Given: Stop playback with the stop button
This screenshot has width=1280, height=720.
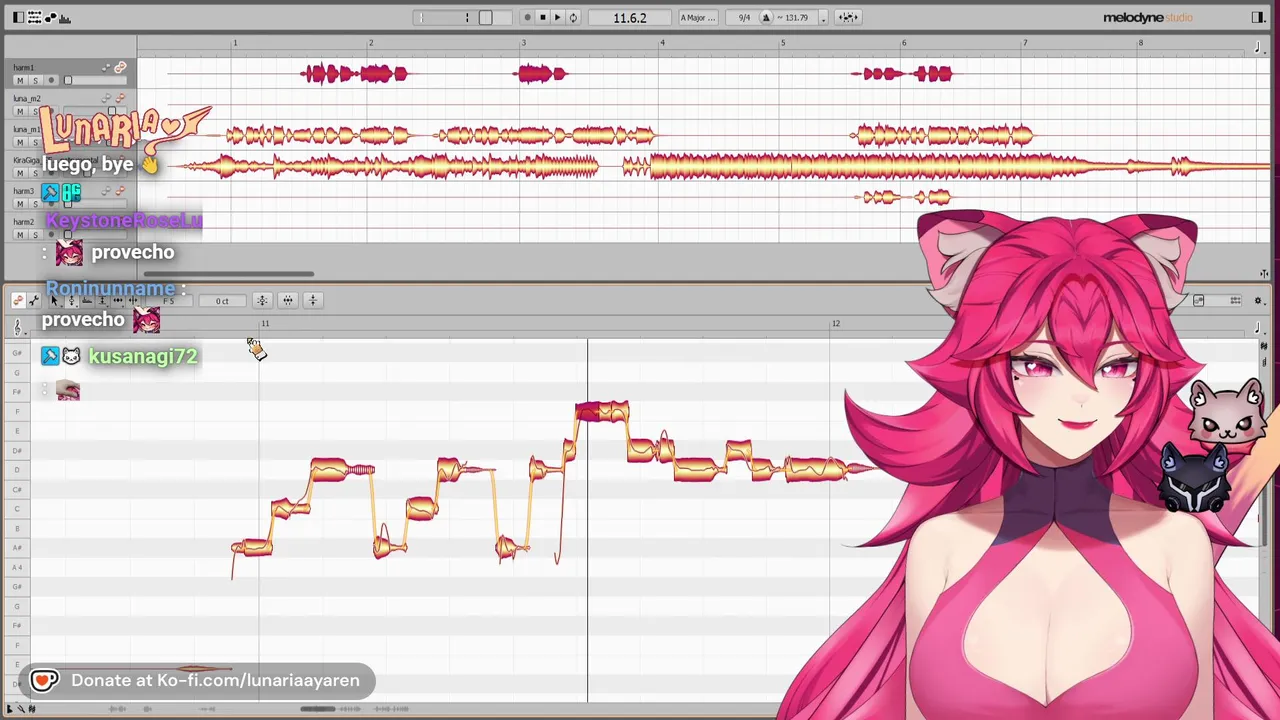Looking at the screenshot, I should [x=542, y=17].
